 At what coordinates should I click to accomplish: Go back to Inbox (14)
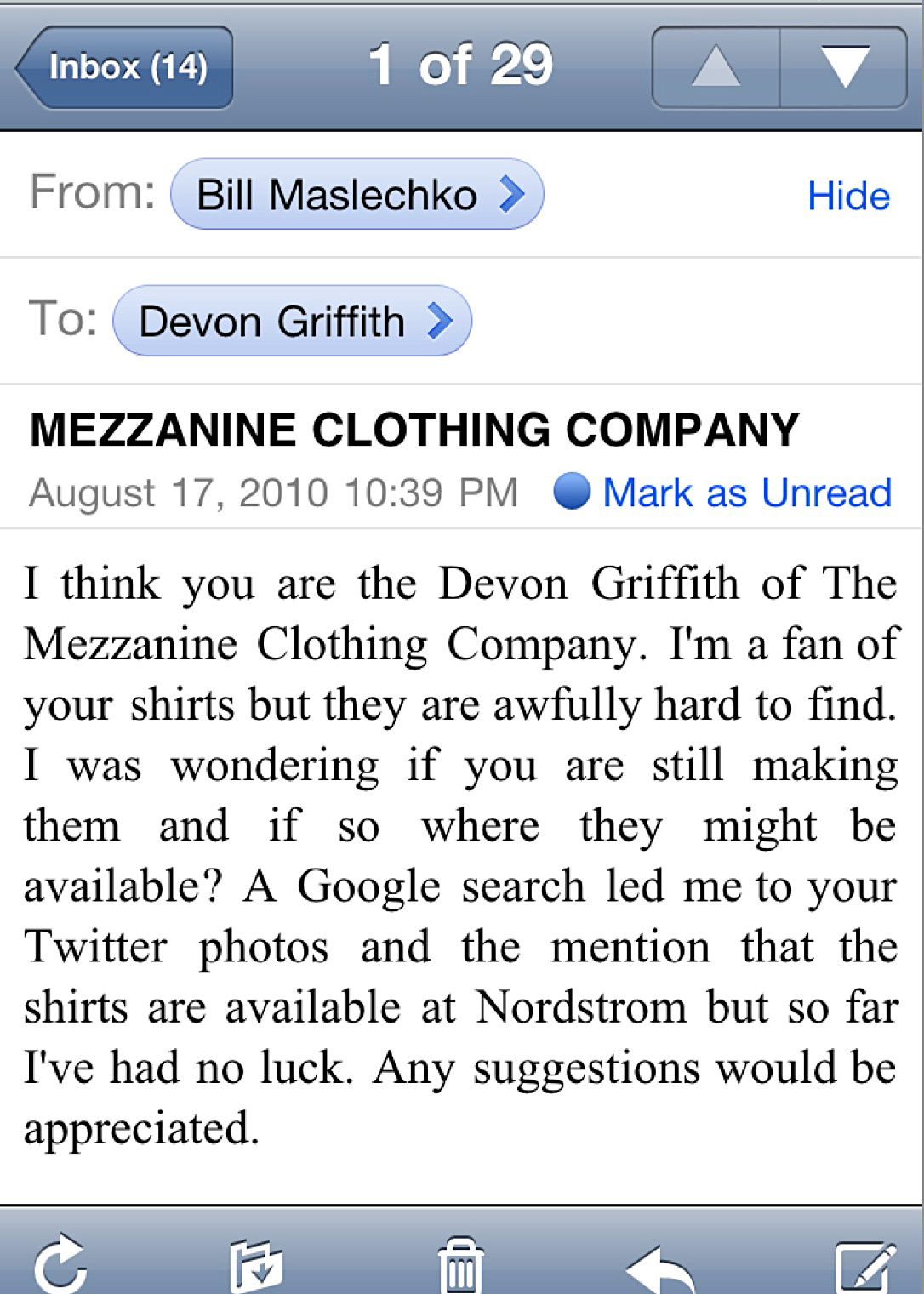[x=124, y=67]
